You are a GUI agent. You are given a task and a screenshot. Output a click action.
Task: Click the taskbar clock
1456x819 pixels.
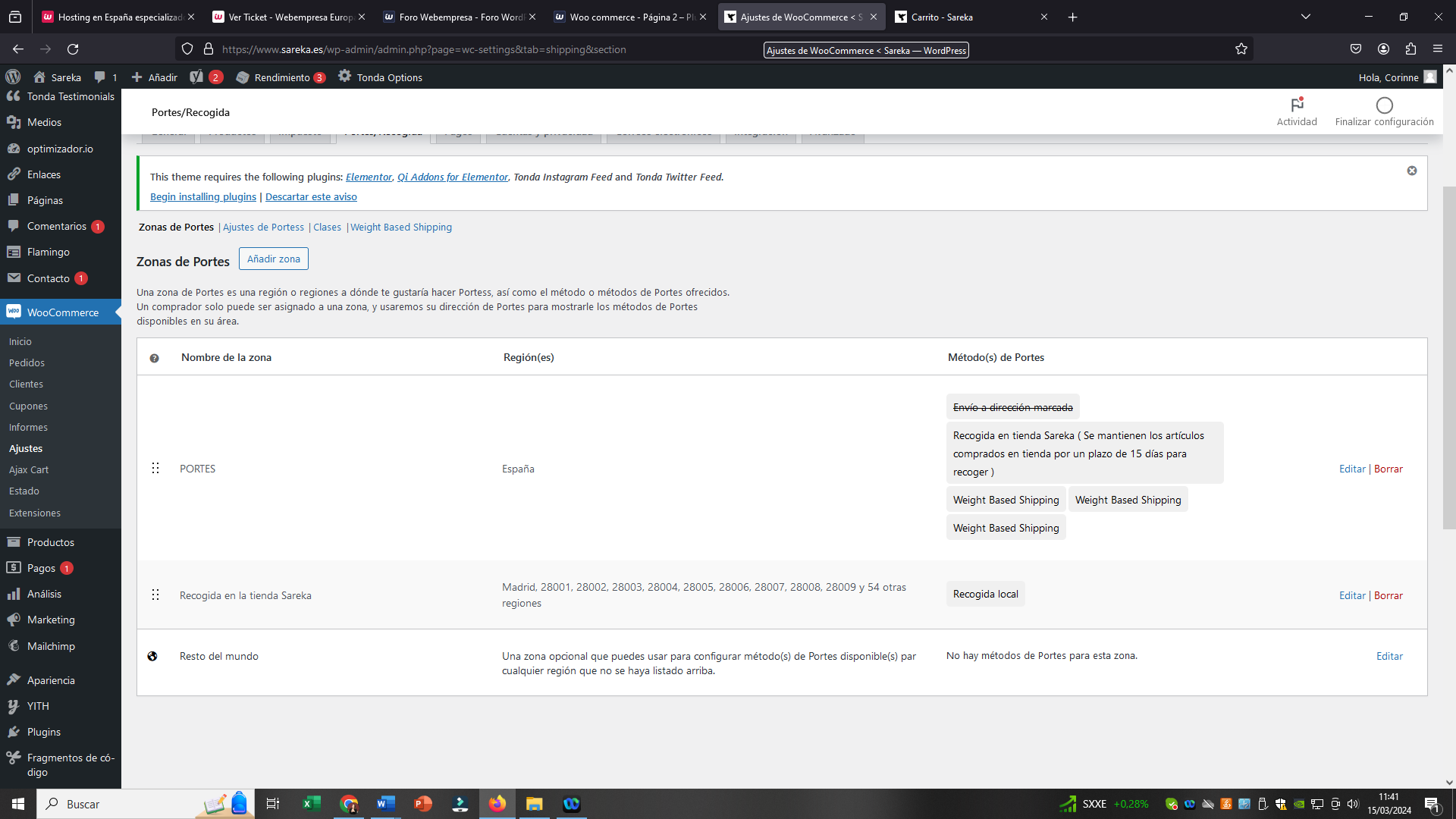tap(1389, 804)
